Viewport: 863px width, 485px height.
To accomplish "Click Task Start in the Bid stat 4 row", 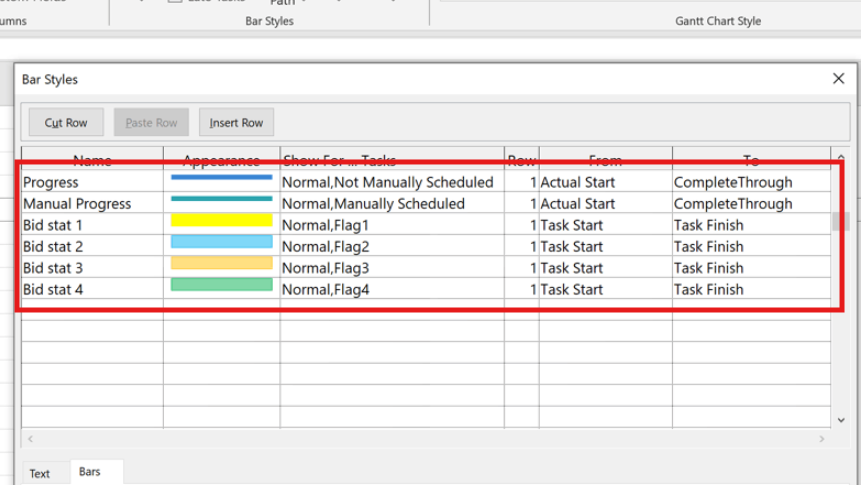I will [605, 289].
